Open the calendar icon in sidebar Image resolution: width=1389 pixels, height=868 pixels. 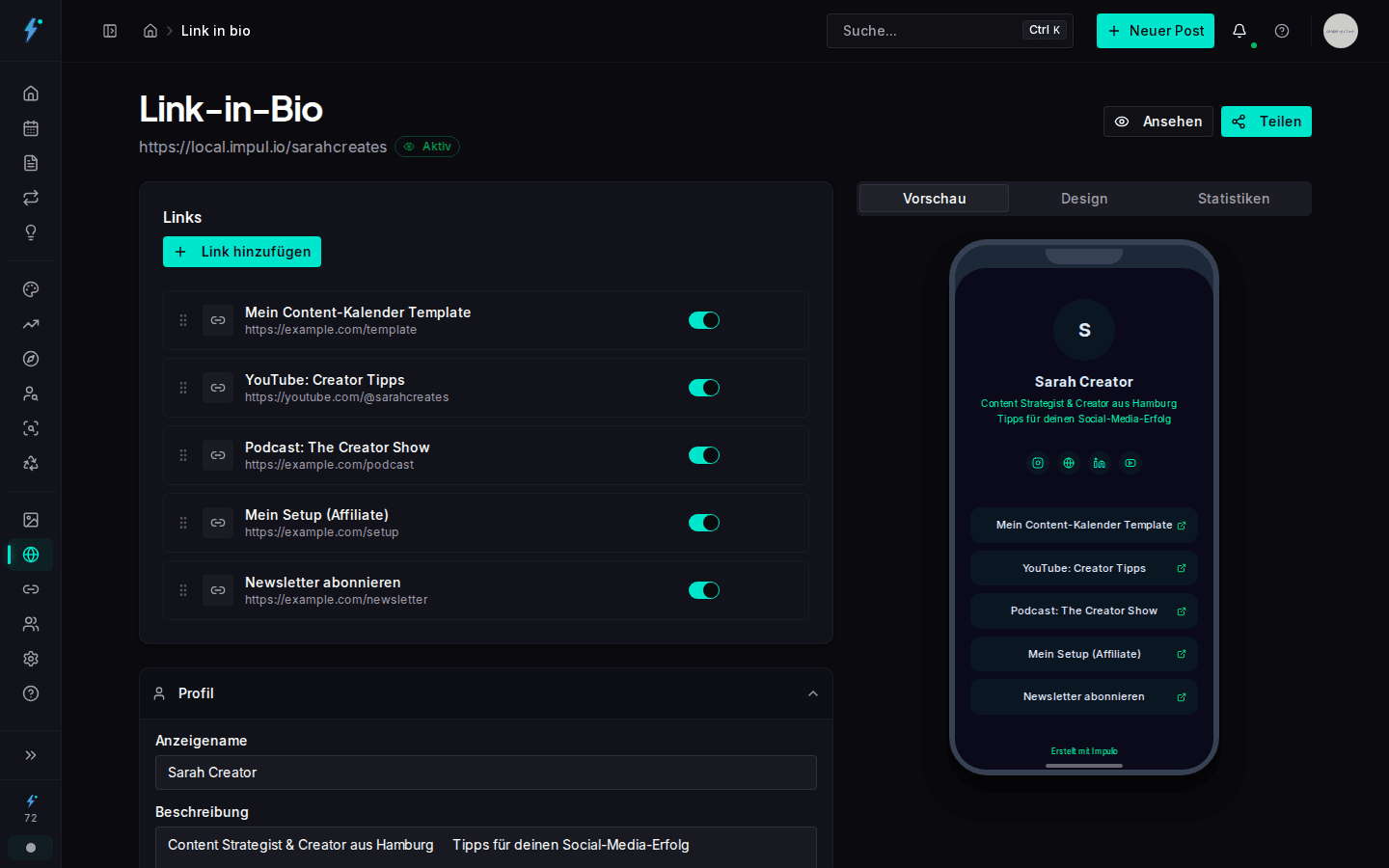31,128
